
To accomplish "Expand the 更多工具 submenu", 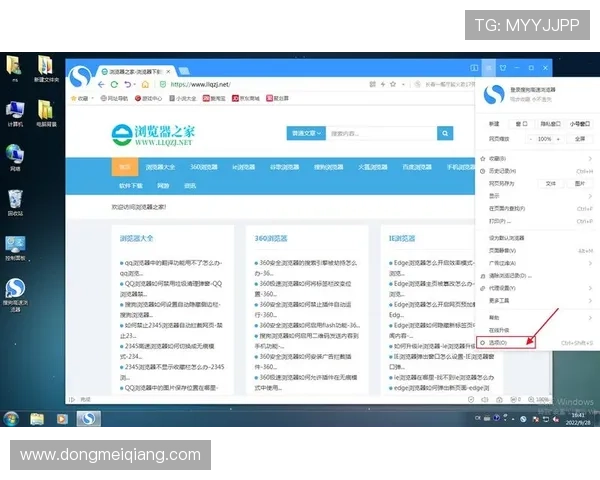I will point(537,300).
